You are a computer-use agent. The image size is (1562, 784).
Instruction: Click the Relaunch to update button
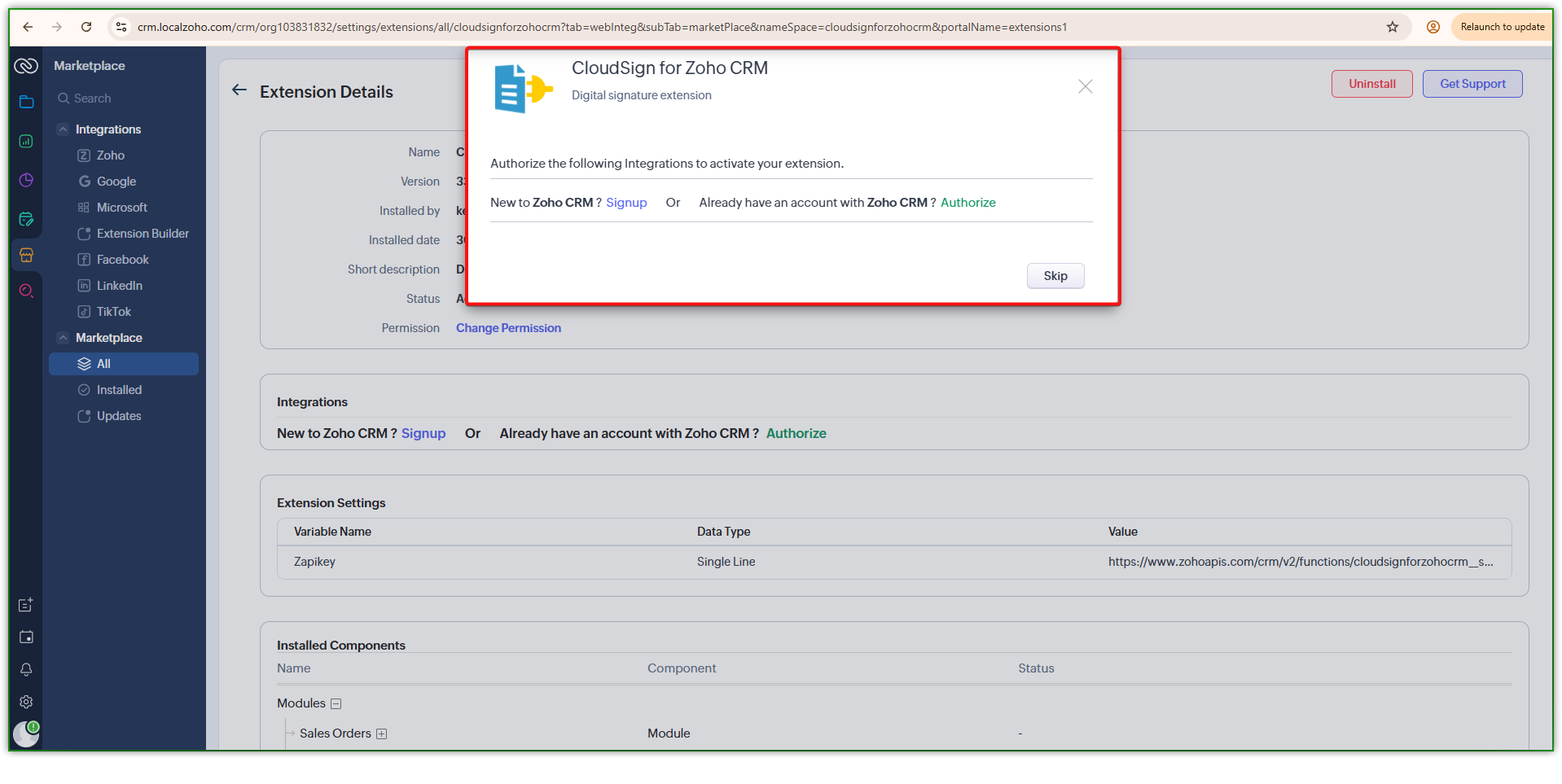[1502, 27]
